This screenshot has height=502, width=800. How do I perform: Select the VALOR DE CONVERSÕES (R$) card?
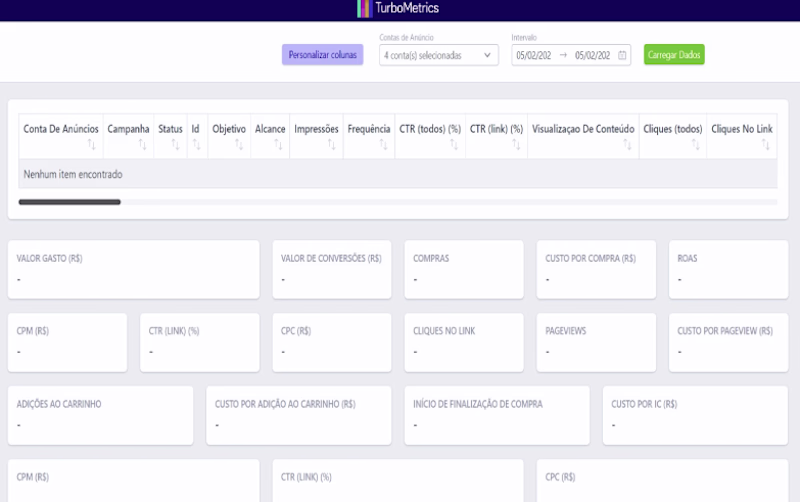(x=332, y=269)
